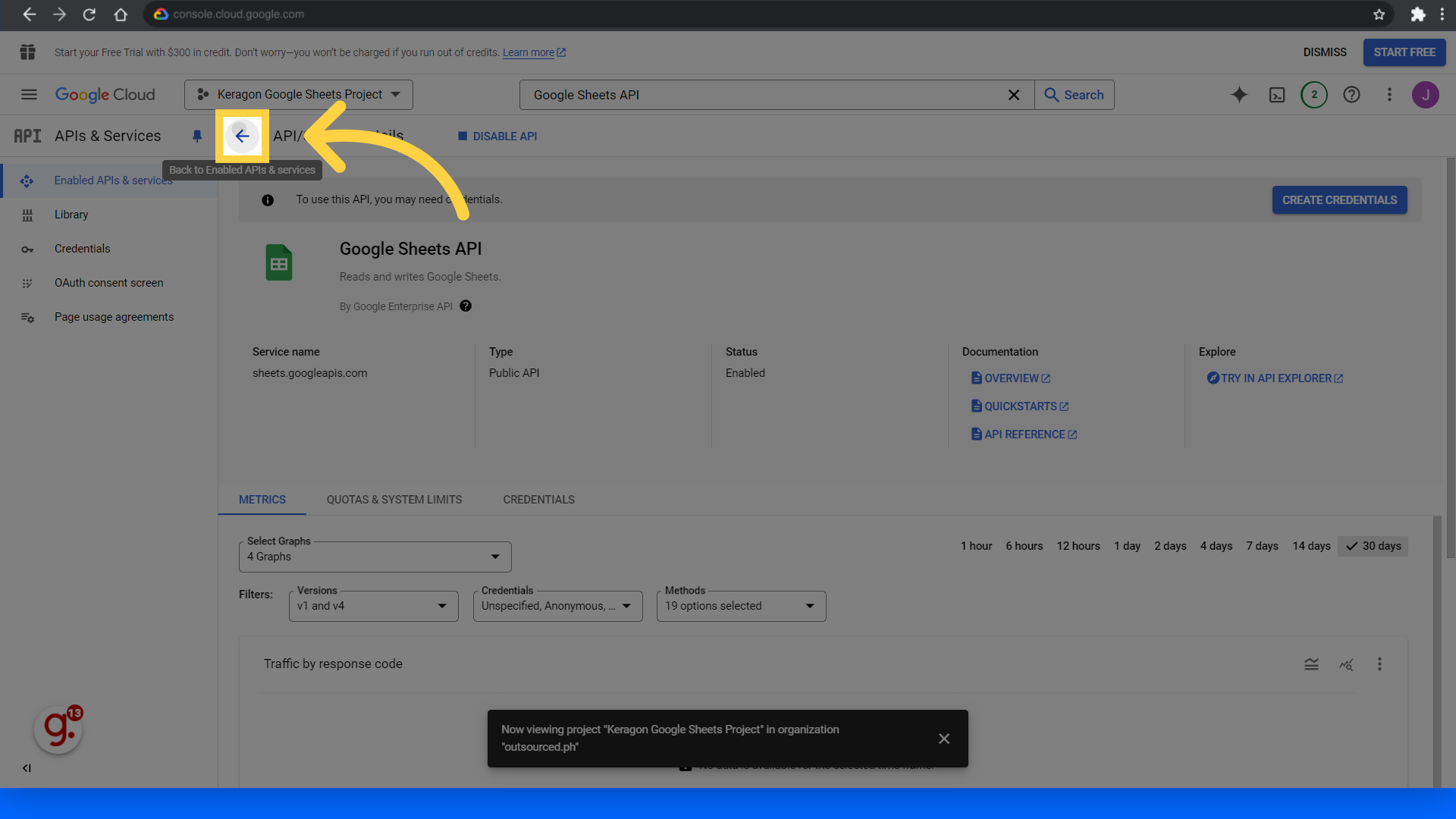Viewport: 1456px width, 819px height.
Task: Select the 7 days time range
Action: pos(1263,546)
